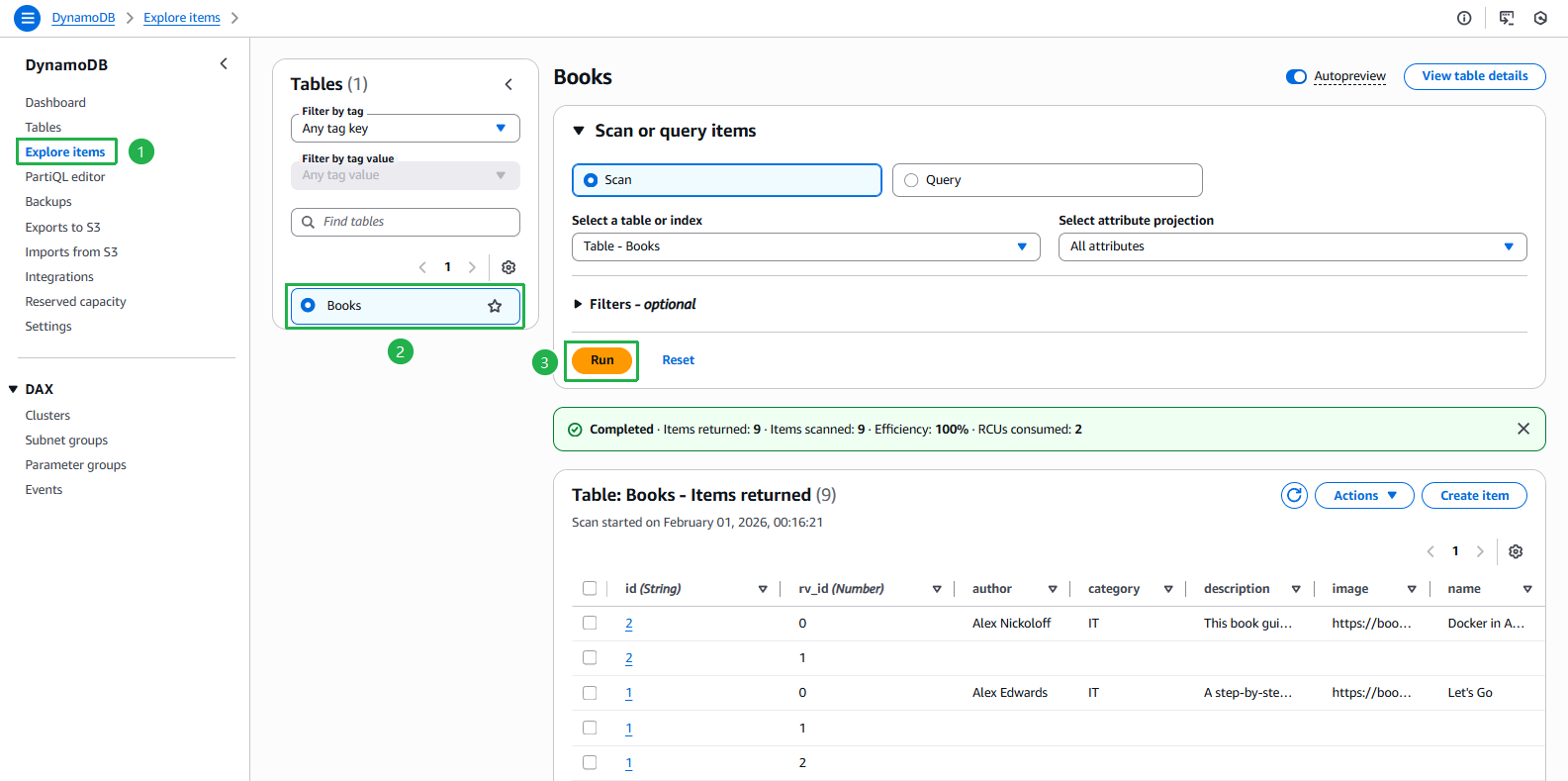Image resolution: width=1568 pixels, height=781 pixels.
Task: Click the info icon in top bar
Action: point(1464,18)
